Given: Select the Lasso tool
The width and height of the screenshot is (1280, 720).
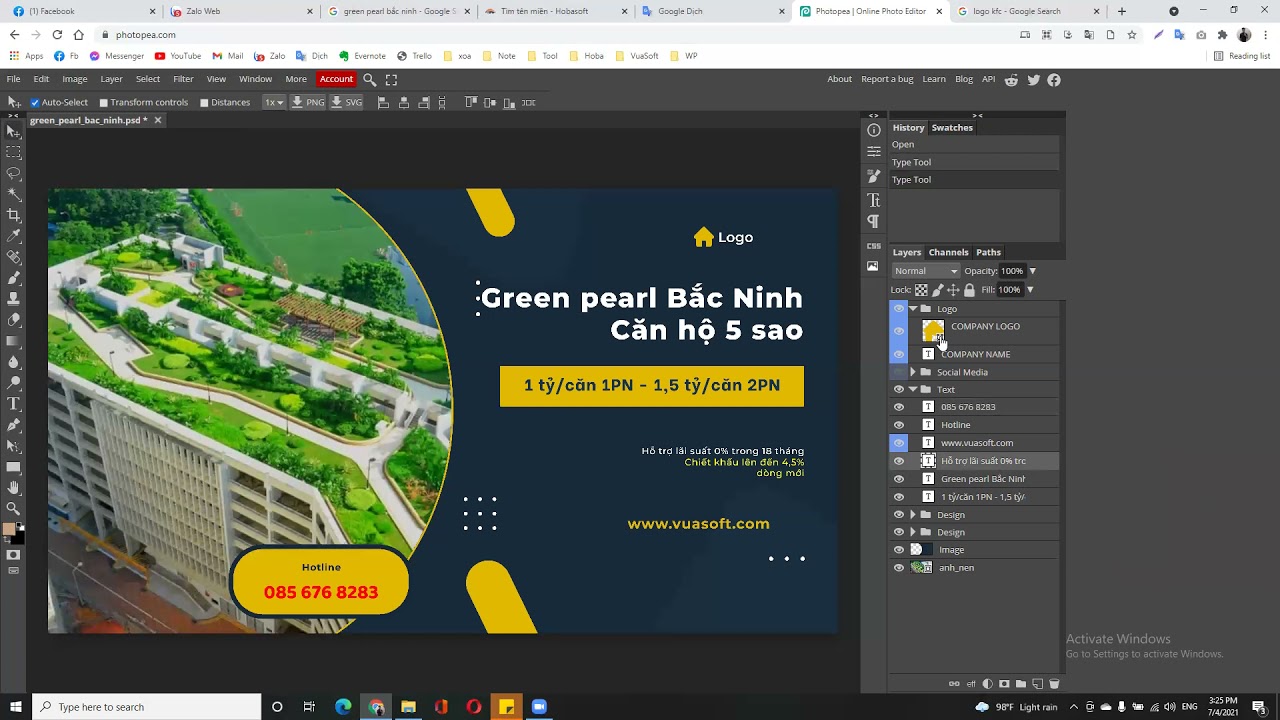Looking at the screenshot, I should 13,173.
